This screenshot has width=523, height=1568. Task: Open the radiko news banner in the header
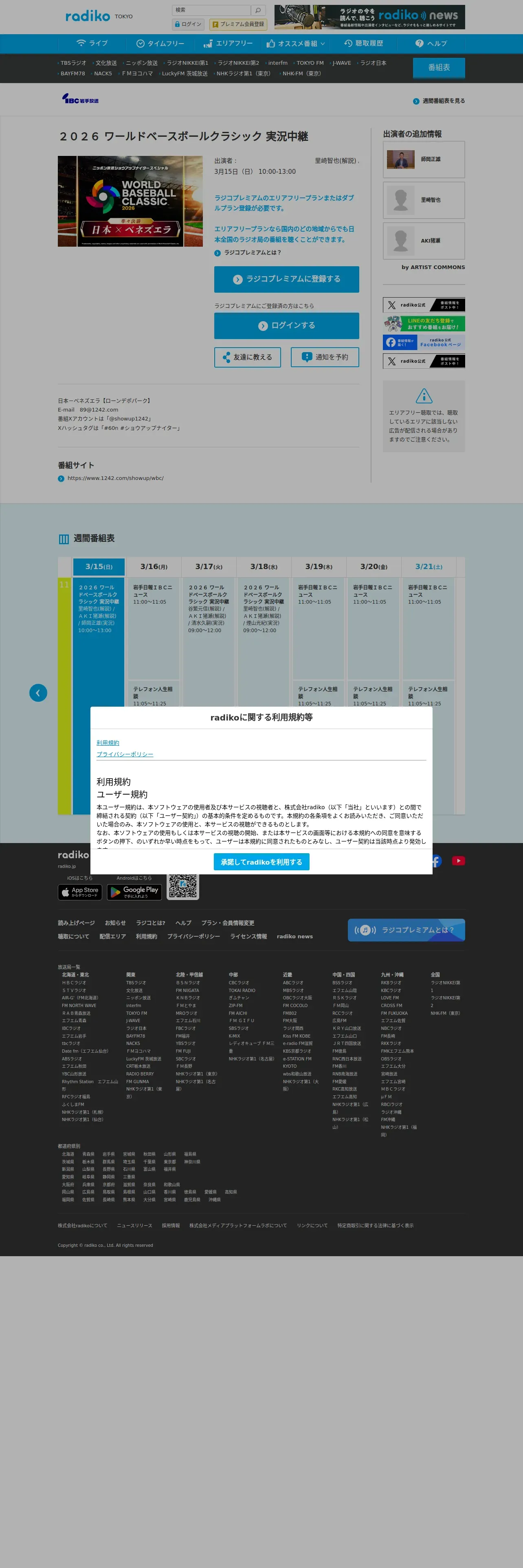coord(369,17)
